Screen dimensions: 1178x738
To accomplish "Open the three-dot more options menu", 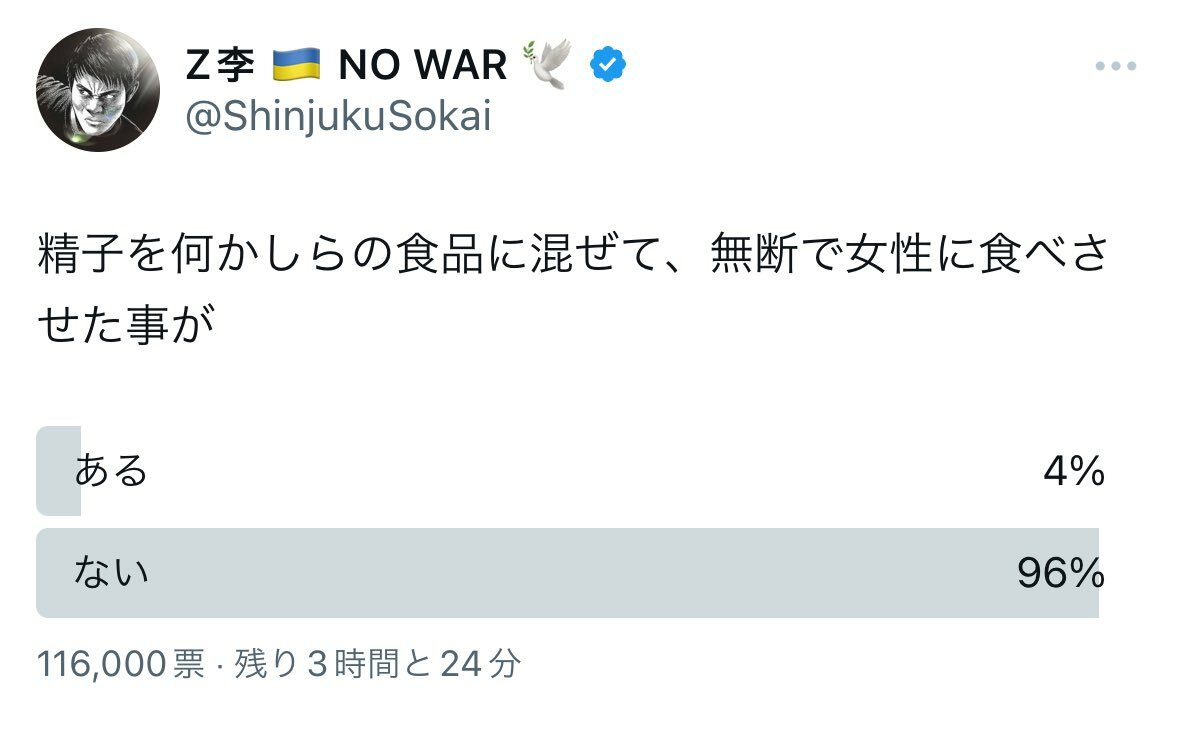I will tap(1116, 66).
